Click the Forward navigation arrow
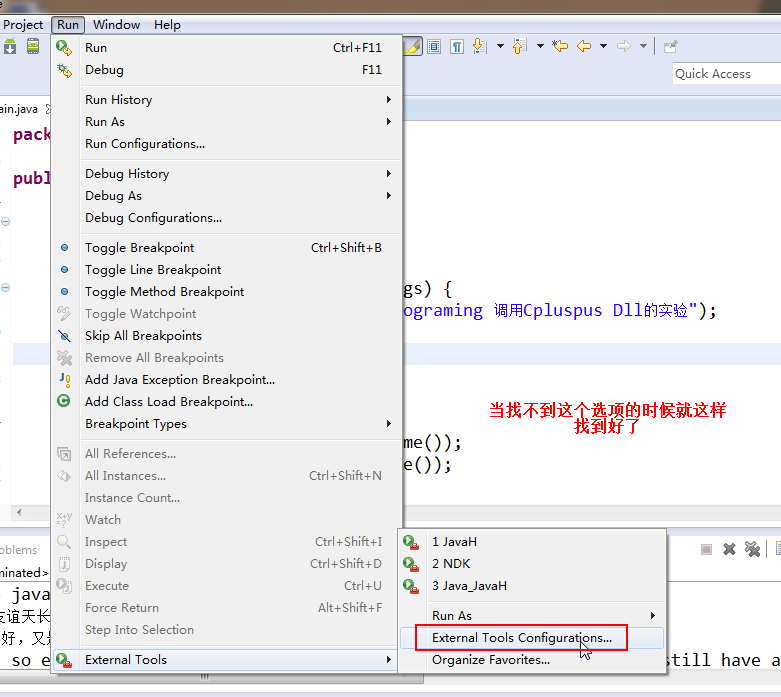Viewport: 781px width, 697px height. [x=624, y=46]
